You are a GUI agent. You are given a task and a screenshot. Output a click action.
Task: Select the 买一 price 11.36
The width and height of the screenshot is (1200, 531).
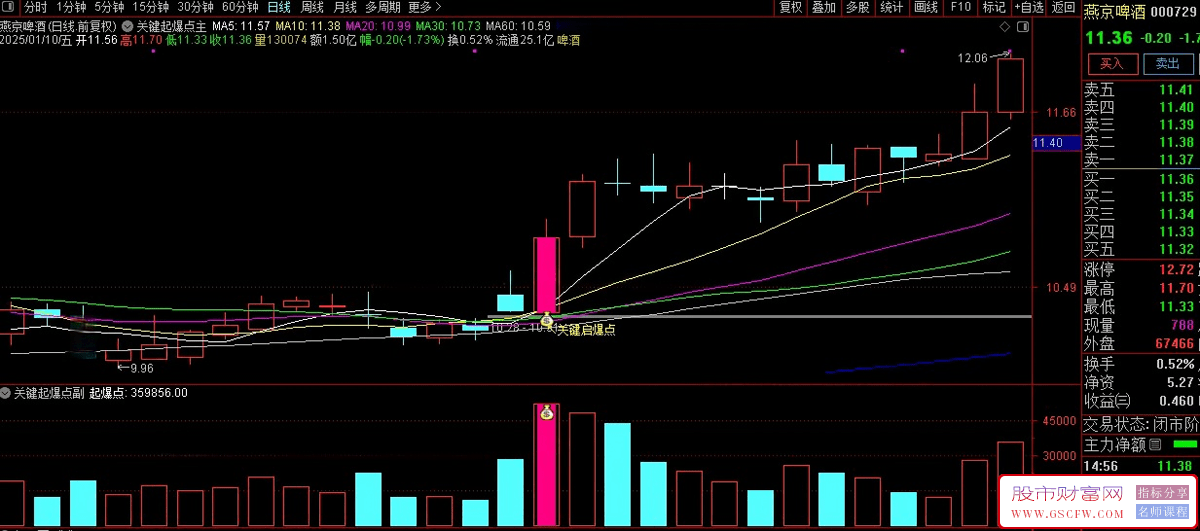[1176, 180]
